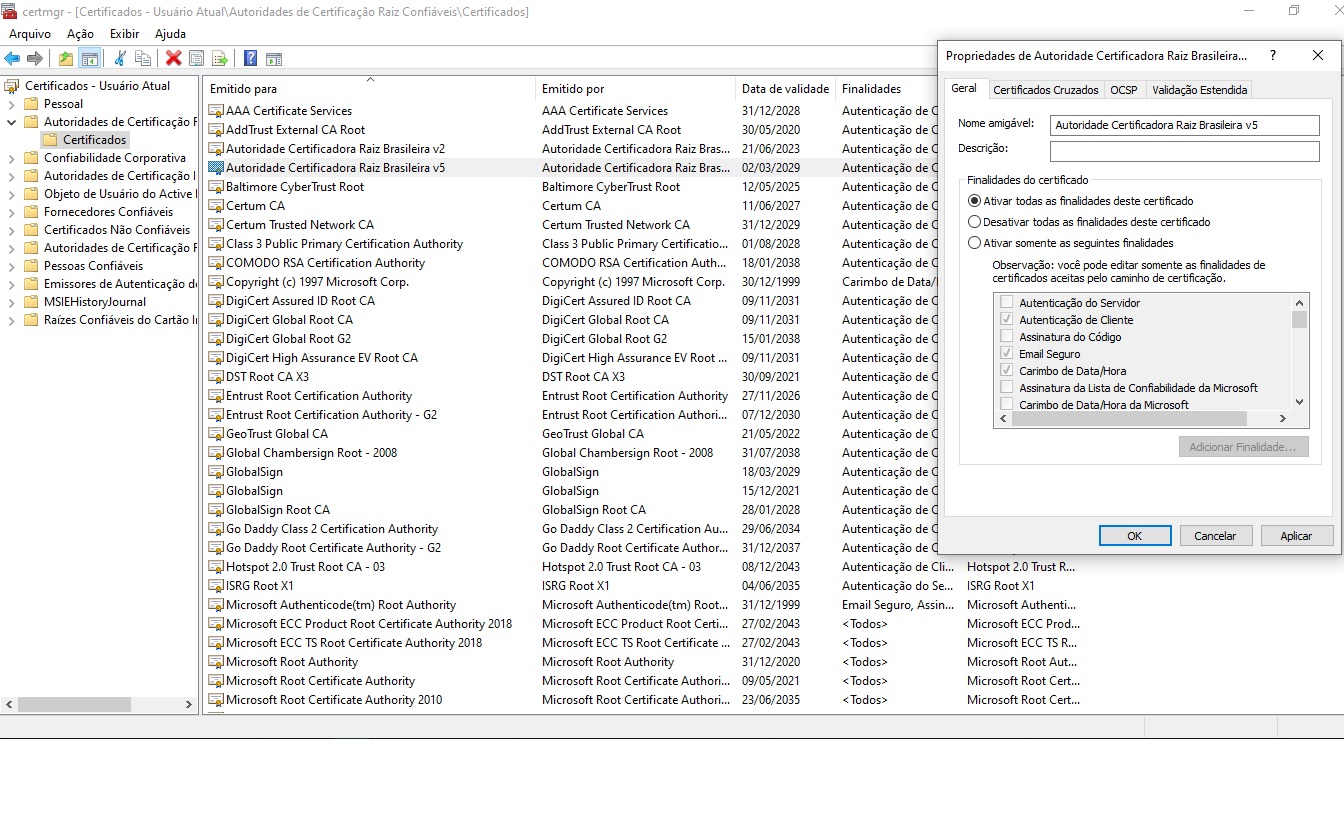Viewport: 1344px width, 840px height.
Task: Click the Cut toolbar icon
Action: (119, 57)
